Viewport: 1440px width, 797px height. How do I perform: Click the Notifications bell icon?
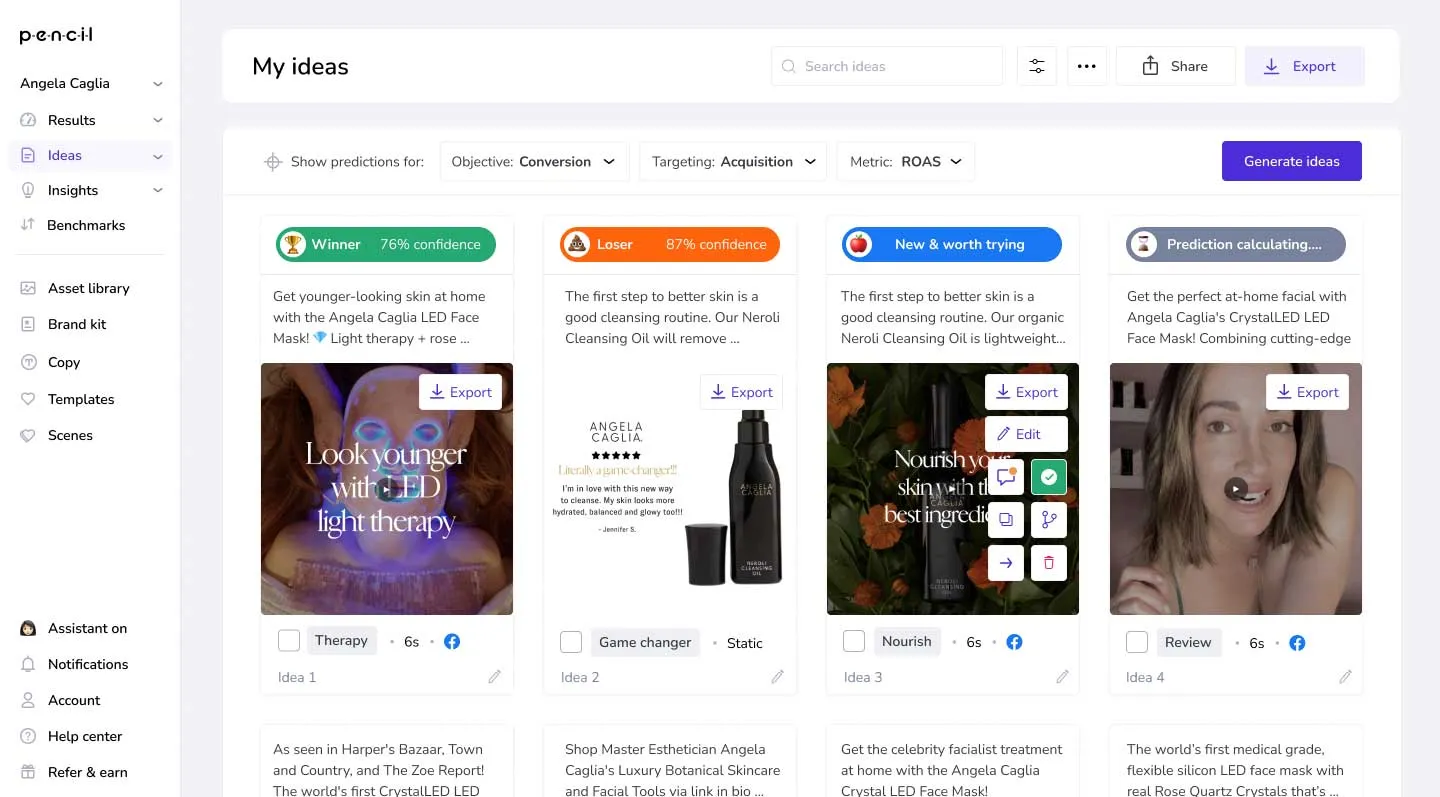pyautogui.click(x=28, y=664)
